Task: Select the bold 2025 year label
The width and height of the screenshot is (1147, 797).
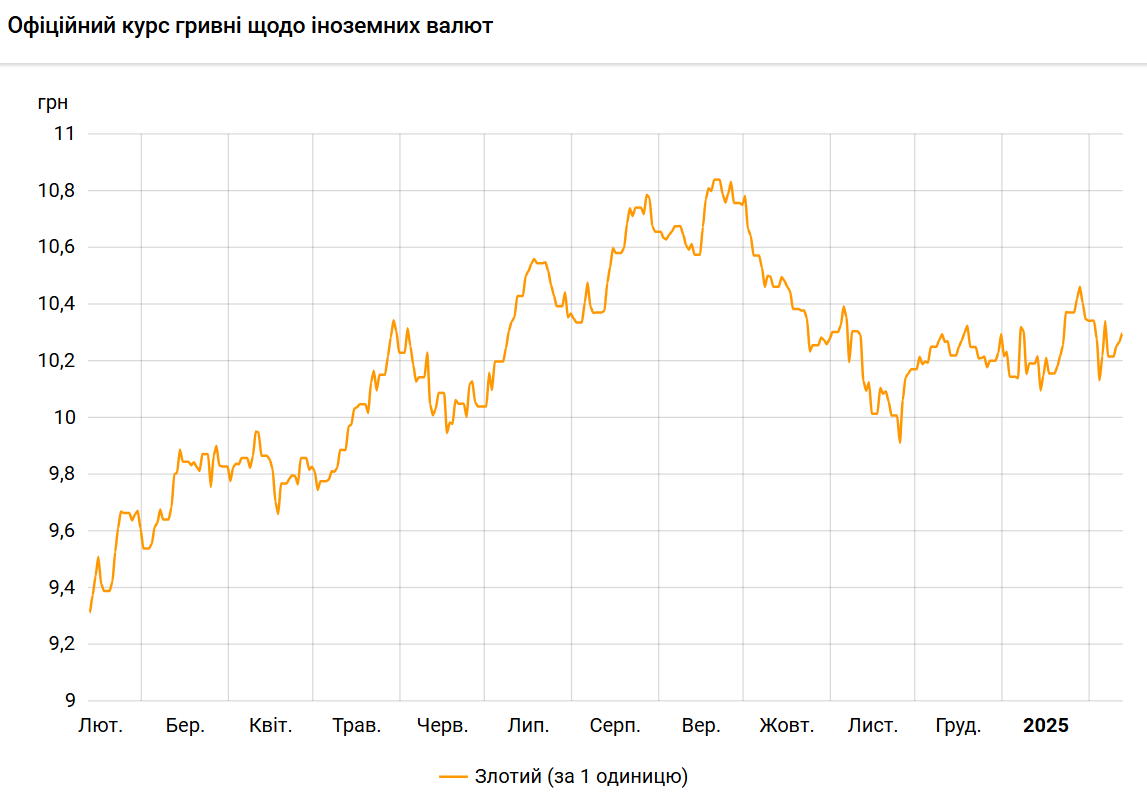Action: [x=1045, y=726]
